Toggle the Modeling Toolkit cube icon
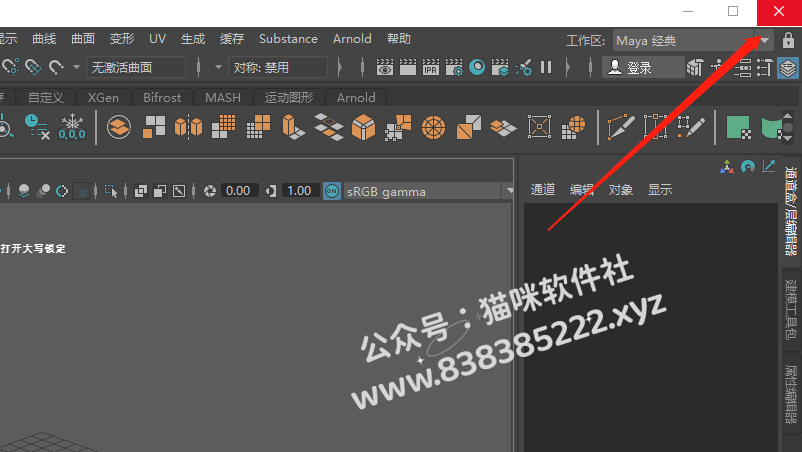The height and width of the screenshot is (452, 802). 695,67
